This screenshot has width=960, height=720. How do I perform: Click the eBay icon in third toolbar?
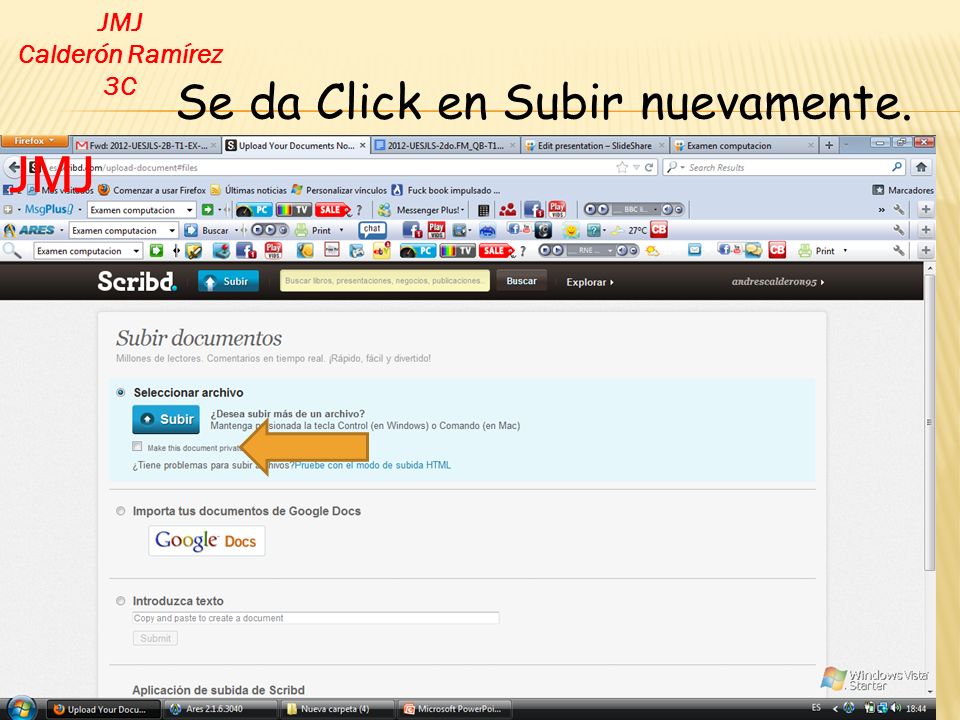click(x=381, y=250)
